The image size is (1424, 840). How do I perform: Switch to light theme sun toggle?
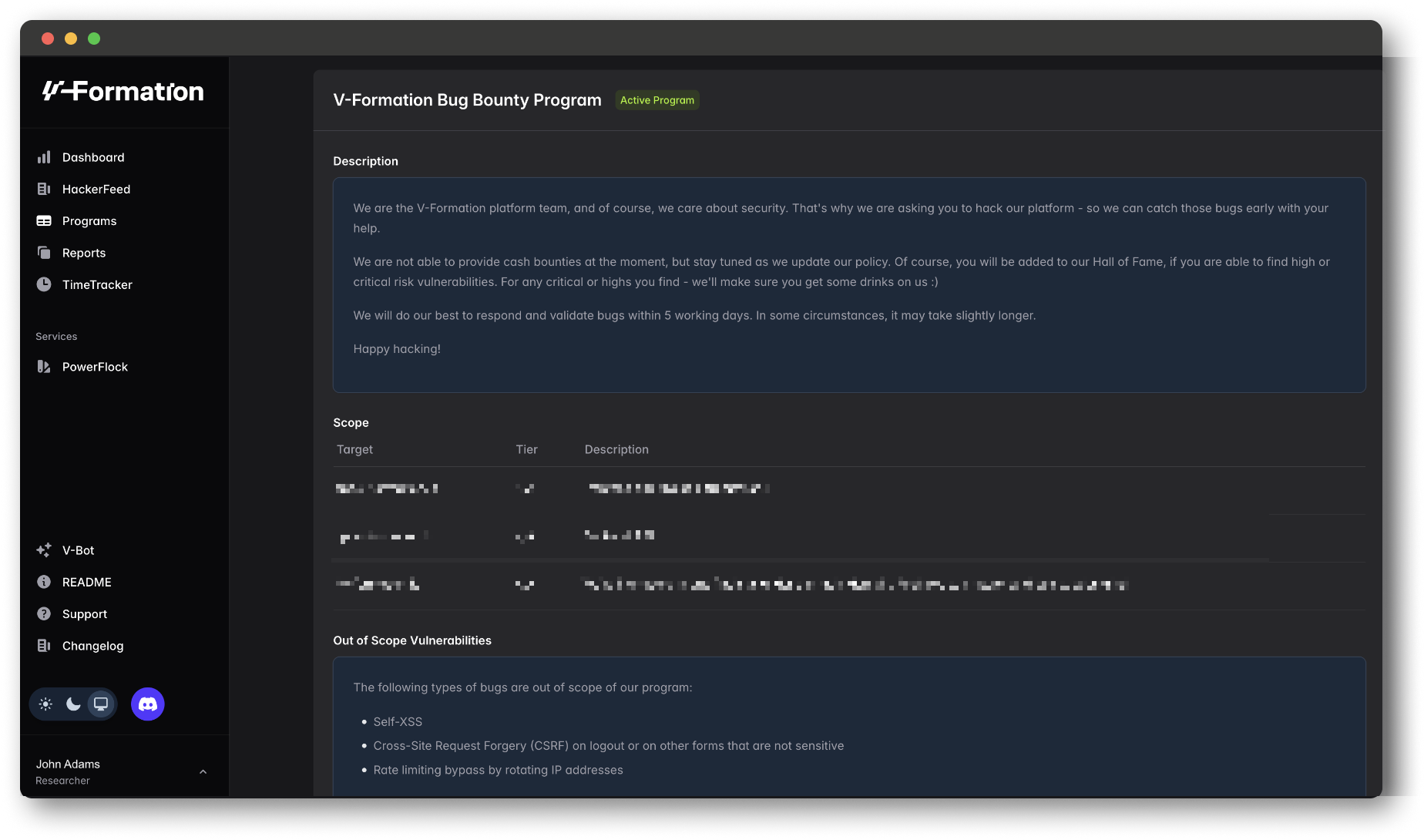pyautogui.click(x=46, y=704)
